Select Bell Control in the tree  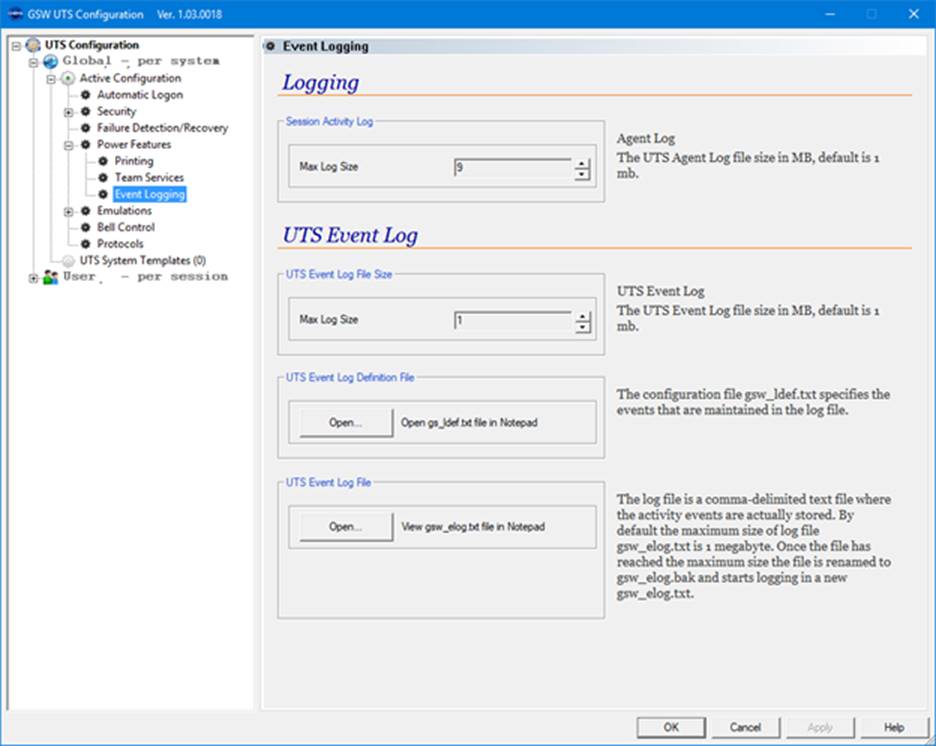126,227
